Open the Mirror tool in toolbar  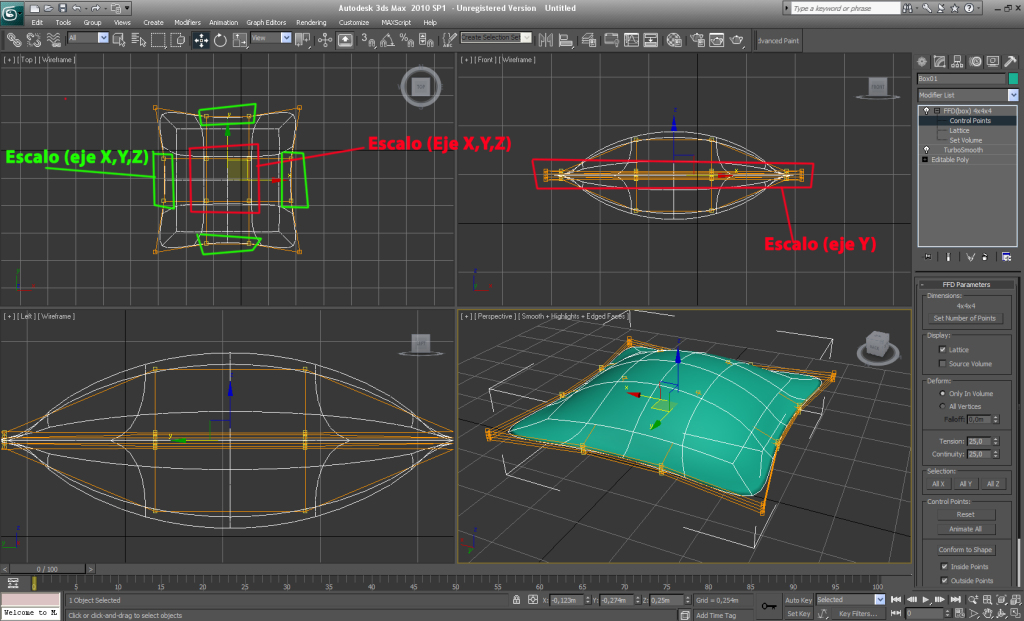point(545,40)
